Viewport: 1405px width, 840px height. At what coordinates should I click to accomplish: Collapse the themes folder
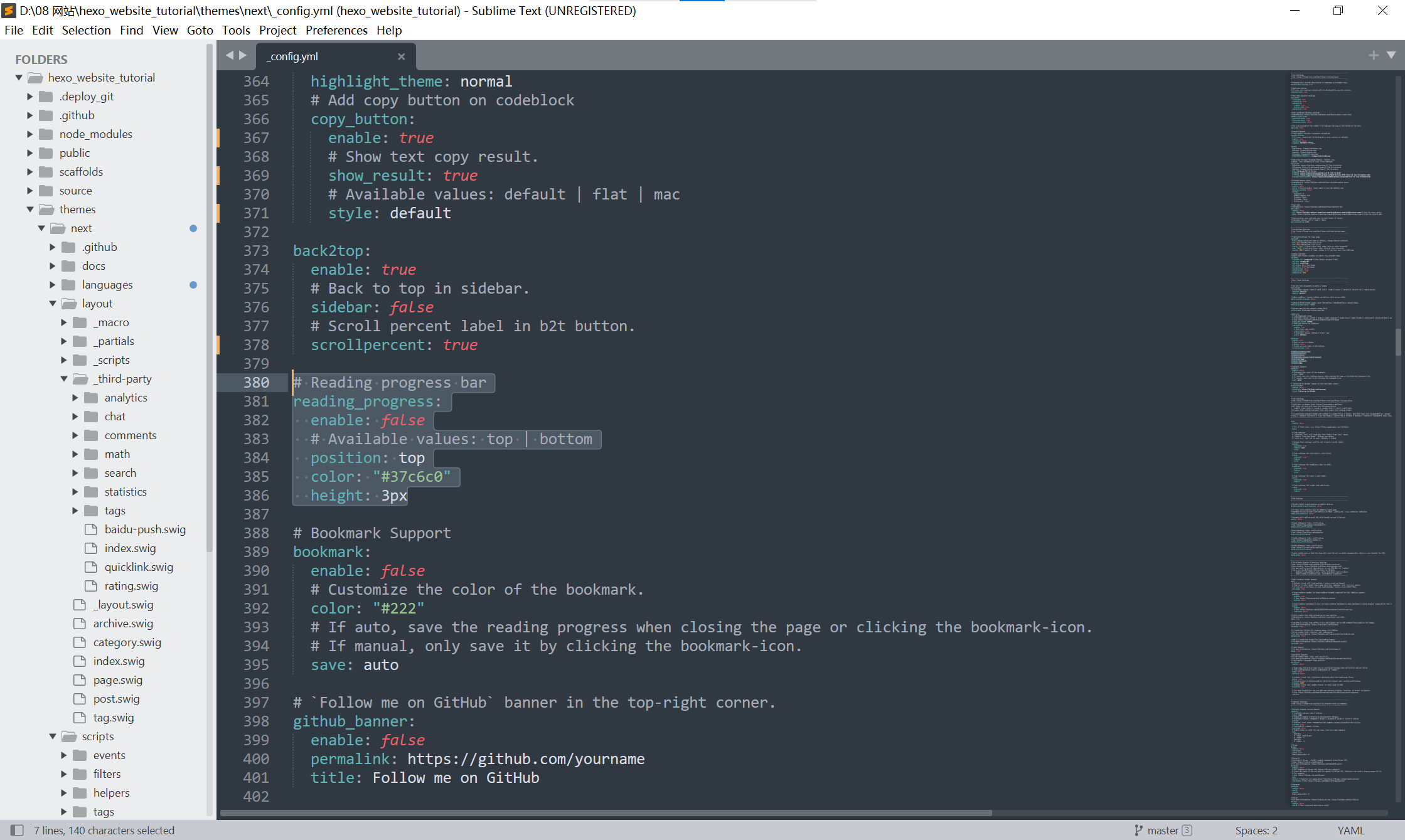pos(30,210)
